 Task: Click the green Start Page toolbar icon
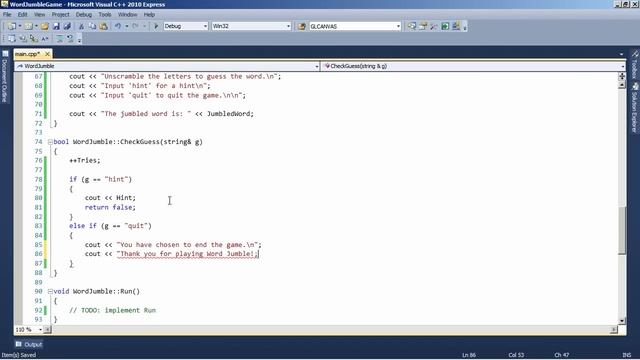pos(445,26)
